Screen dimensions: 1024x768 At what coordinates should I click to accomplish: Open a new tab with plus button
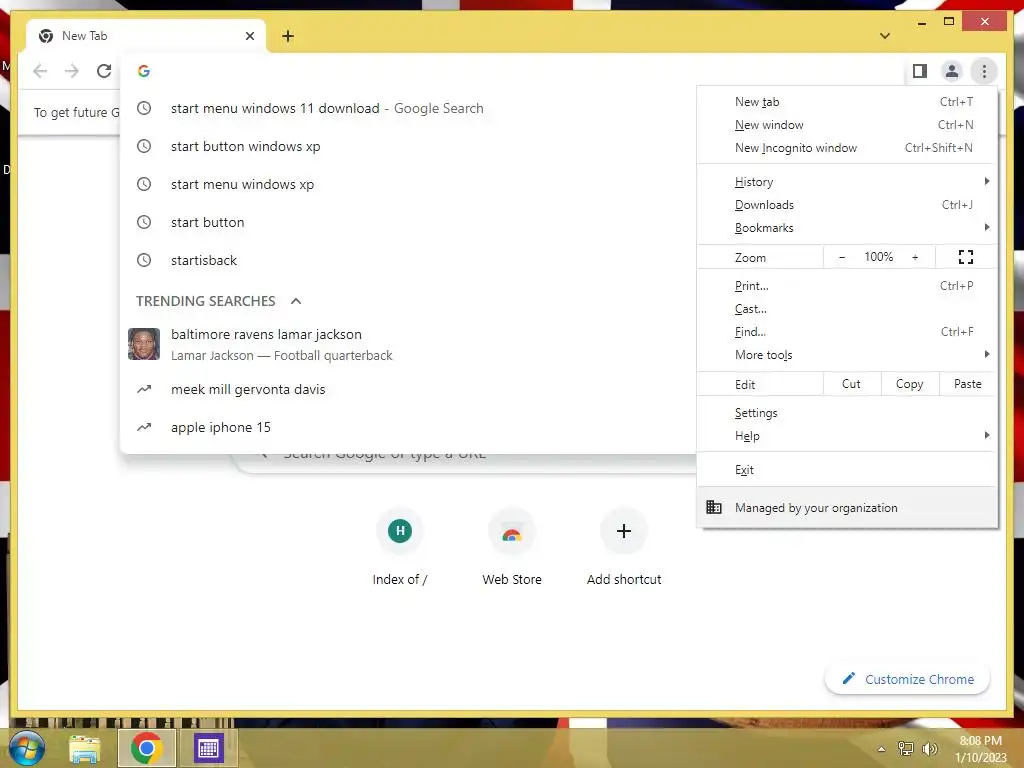(288, 36)
